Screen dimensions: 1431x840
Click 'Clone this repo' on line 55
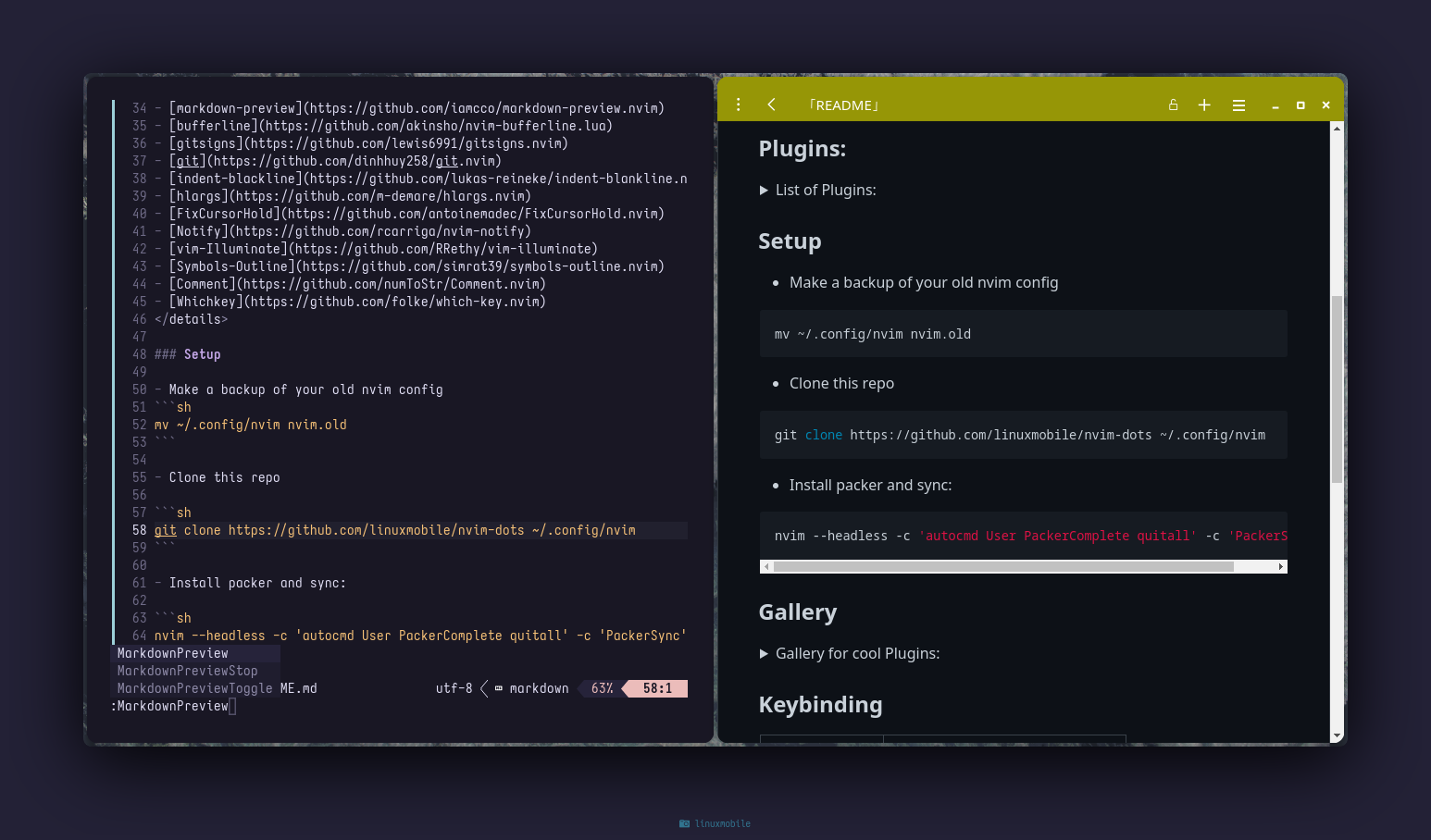(x=224, y=477)
